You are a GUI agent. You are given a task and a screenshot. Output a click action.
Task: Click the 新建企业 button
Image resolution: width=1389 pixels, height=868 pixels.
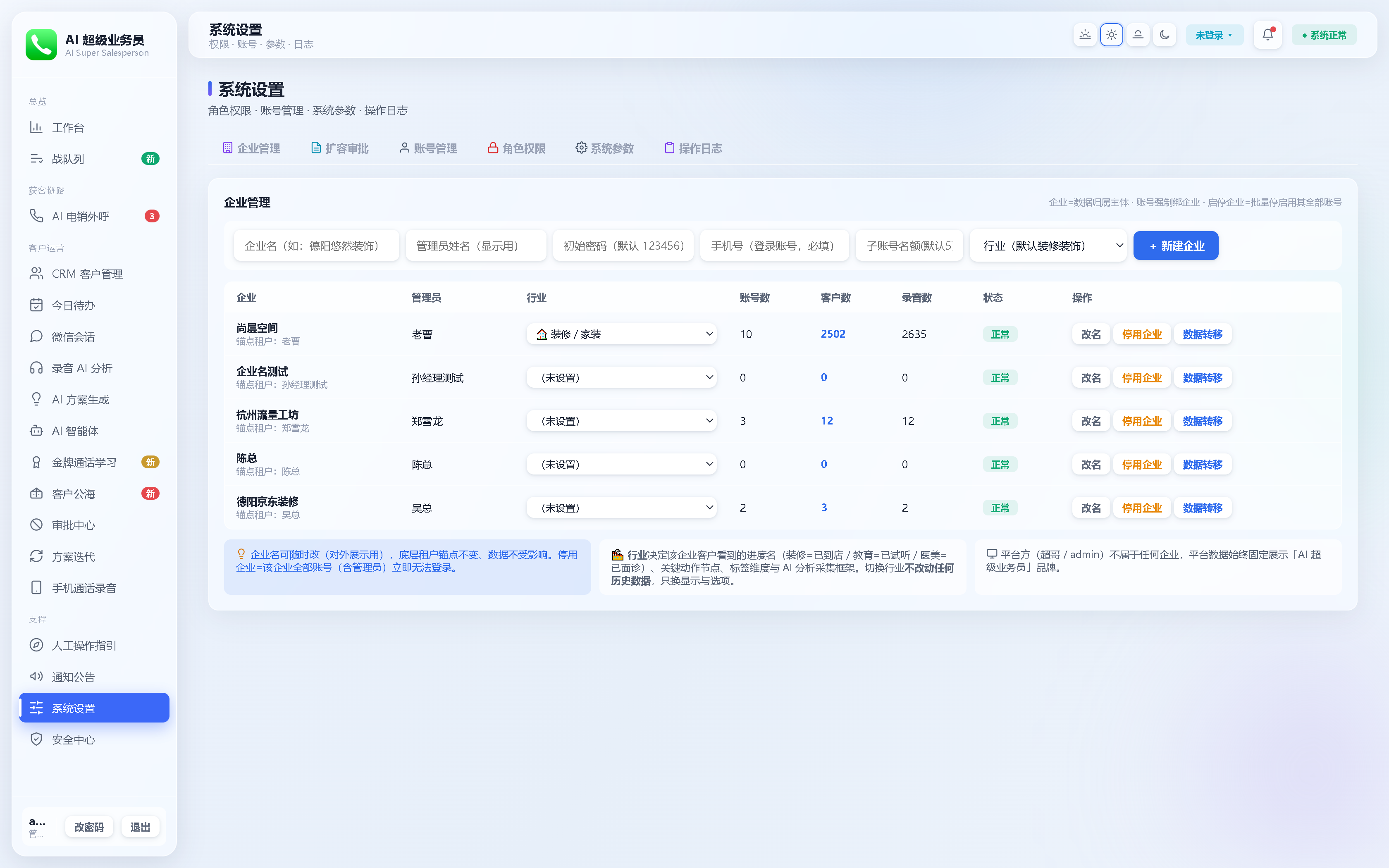tap(1176, 246)
